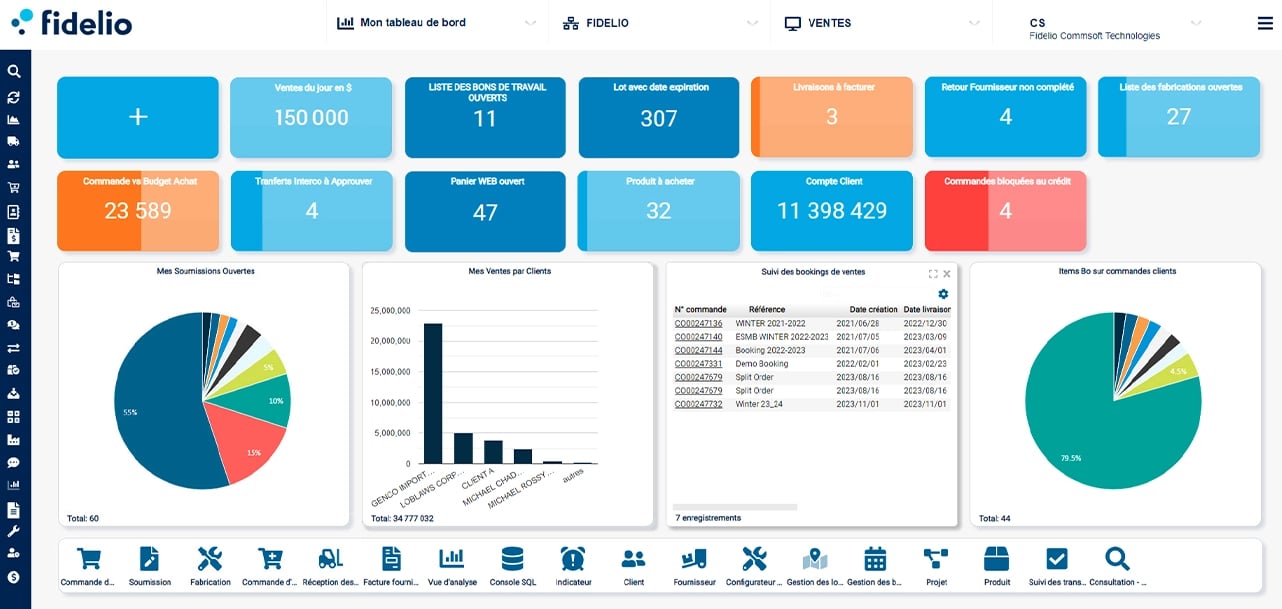
Task: Open the Facture fourni... shortcut
Action: [391, 566]
